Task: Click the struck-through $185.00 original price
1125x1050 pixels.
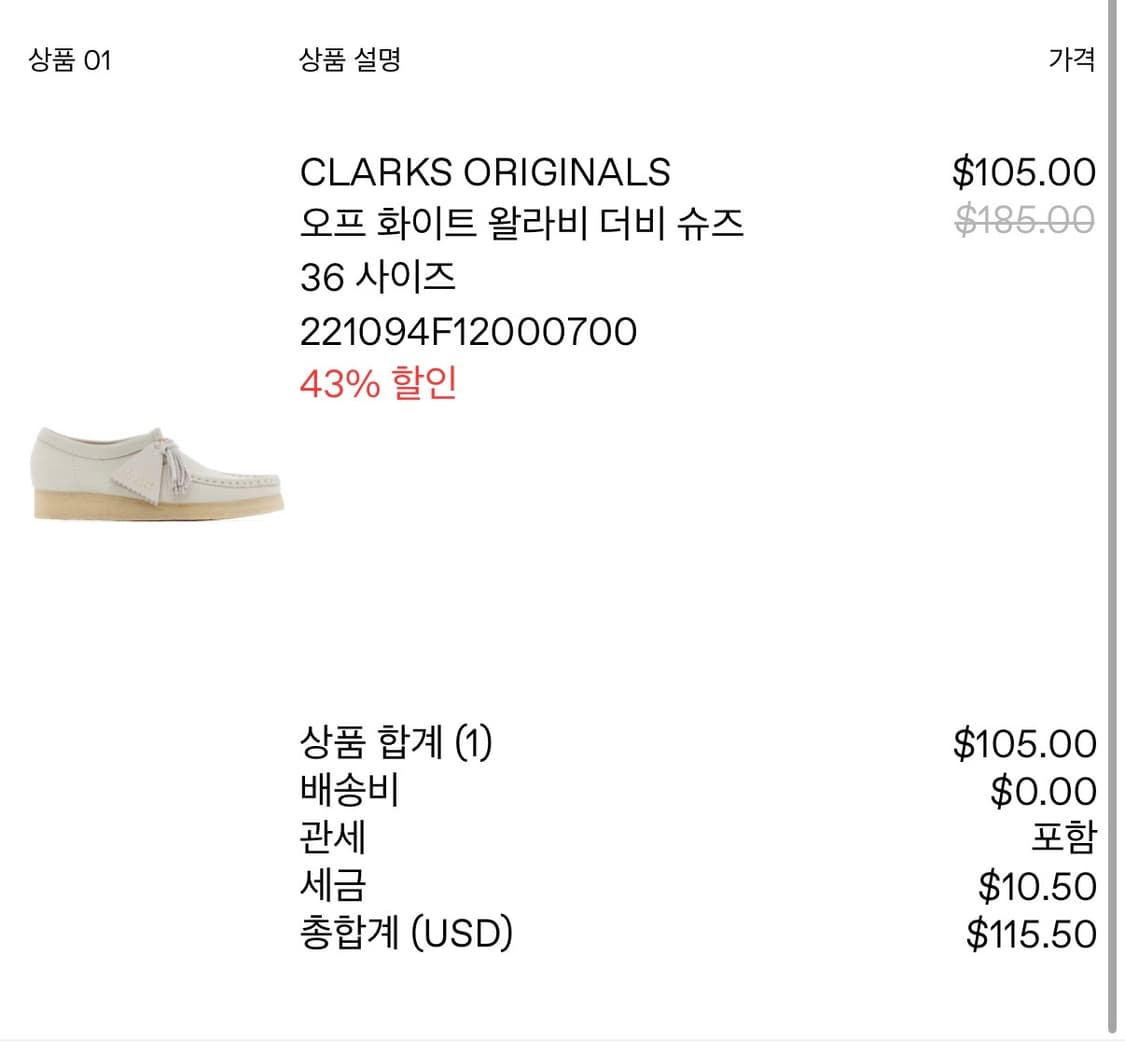Action: coord(1025,219)
